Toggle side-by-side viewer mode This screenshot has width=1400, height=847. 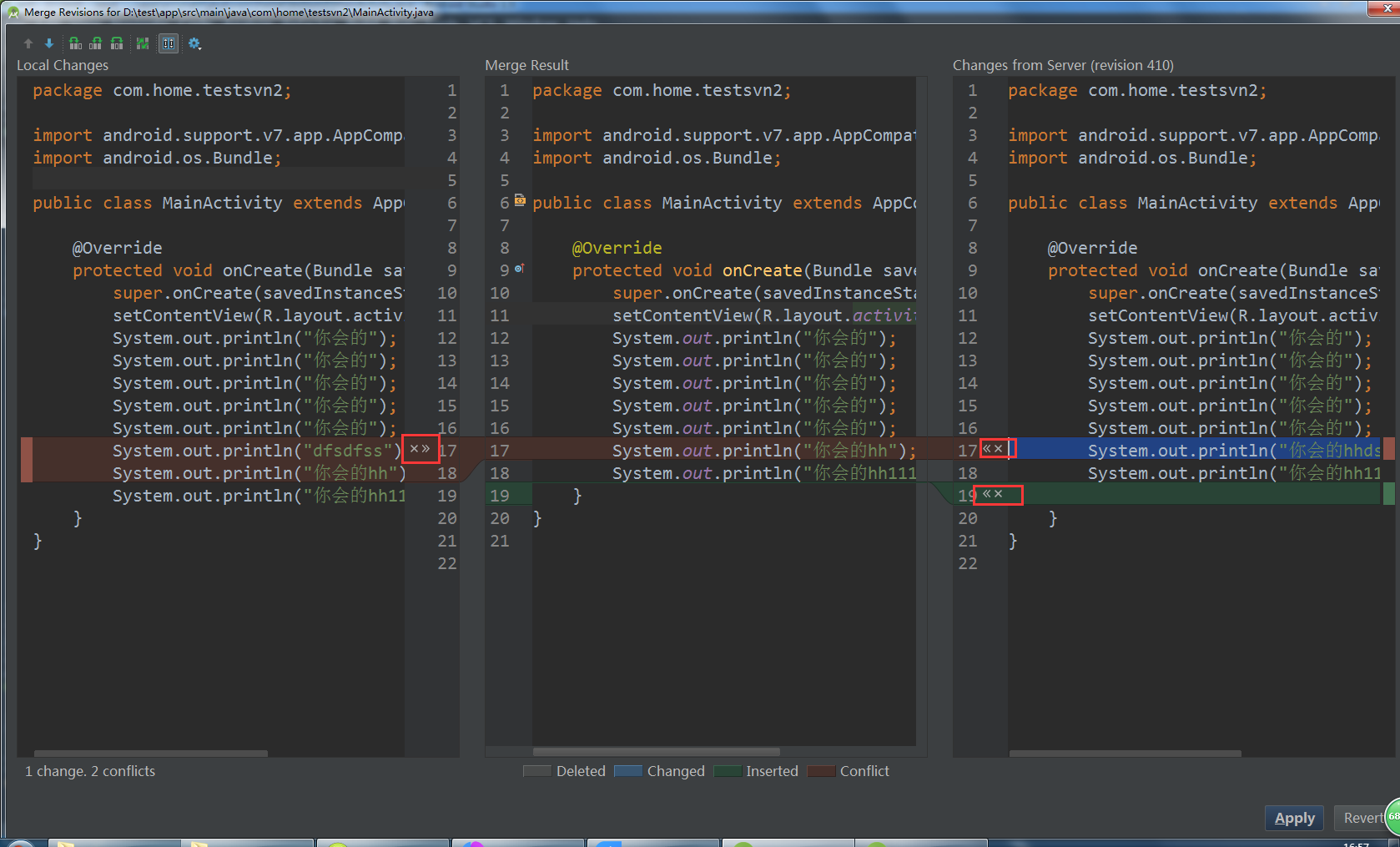[169, 43]
